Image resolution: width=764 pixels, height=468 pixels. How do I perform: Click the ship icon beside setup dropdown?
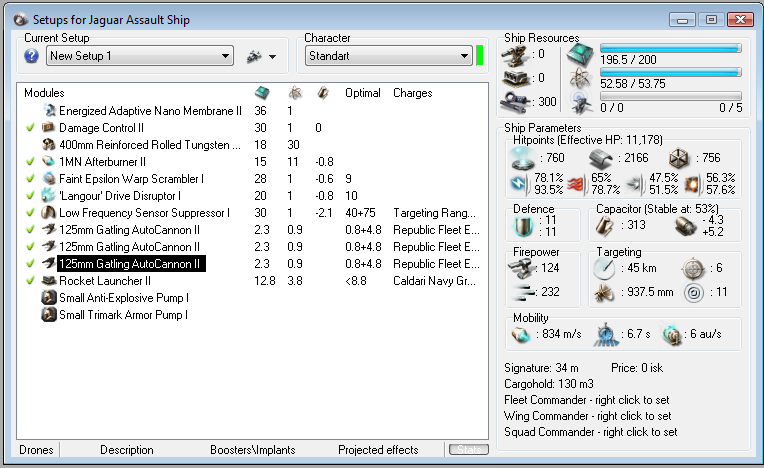254,56
